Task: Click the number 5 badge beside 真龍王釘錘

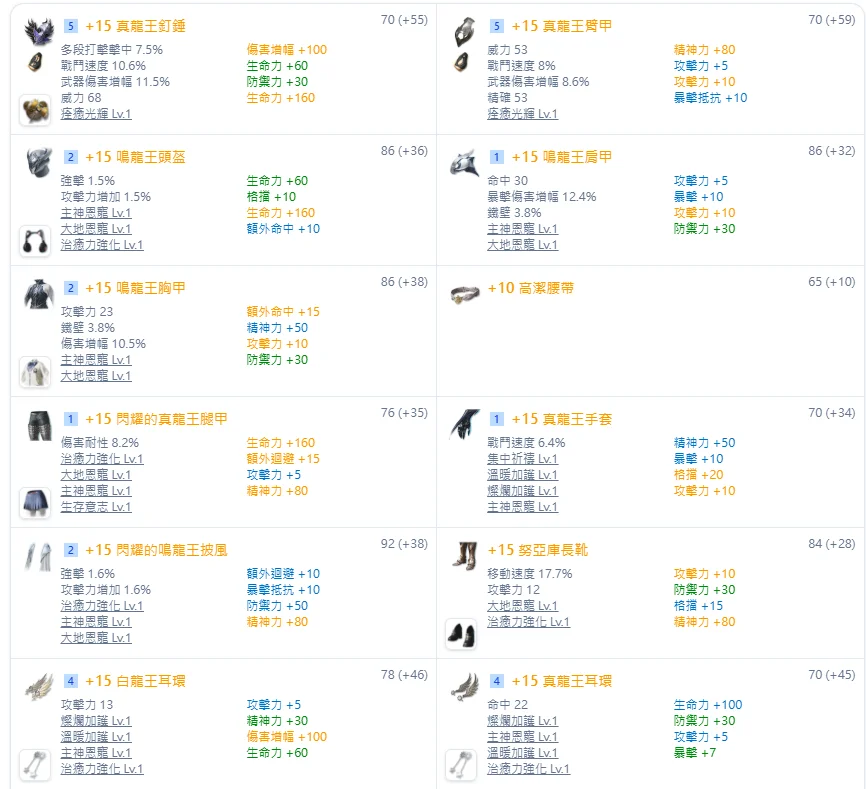Action: (x=70, y=26)
